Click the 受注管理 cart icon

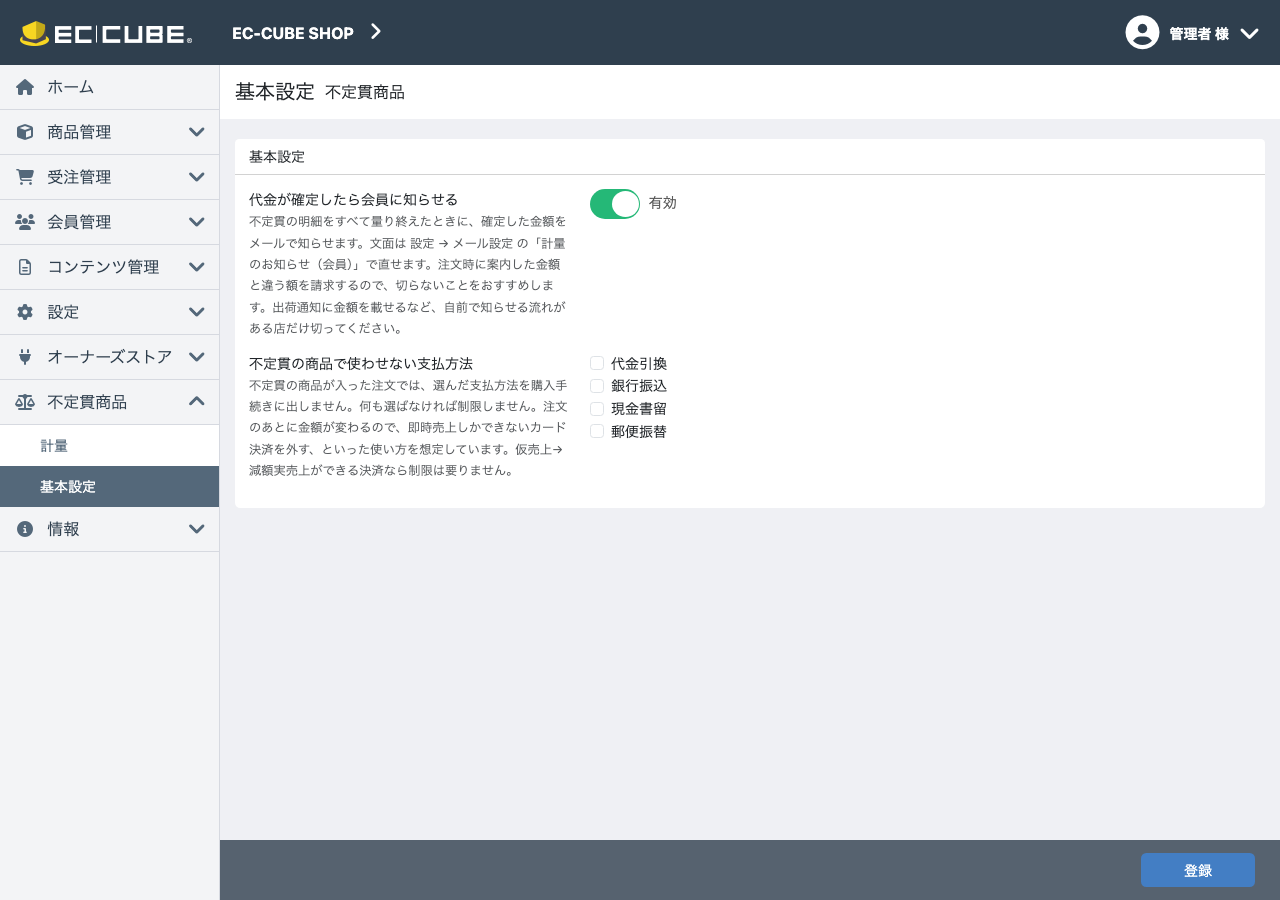25,177
